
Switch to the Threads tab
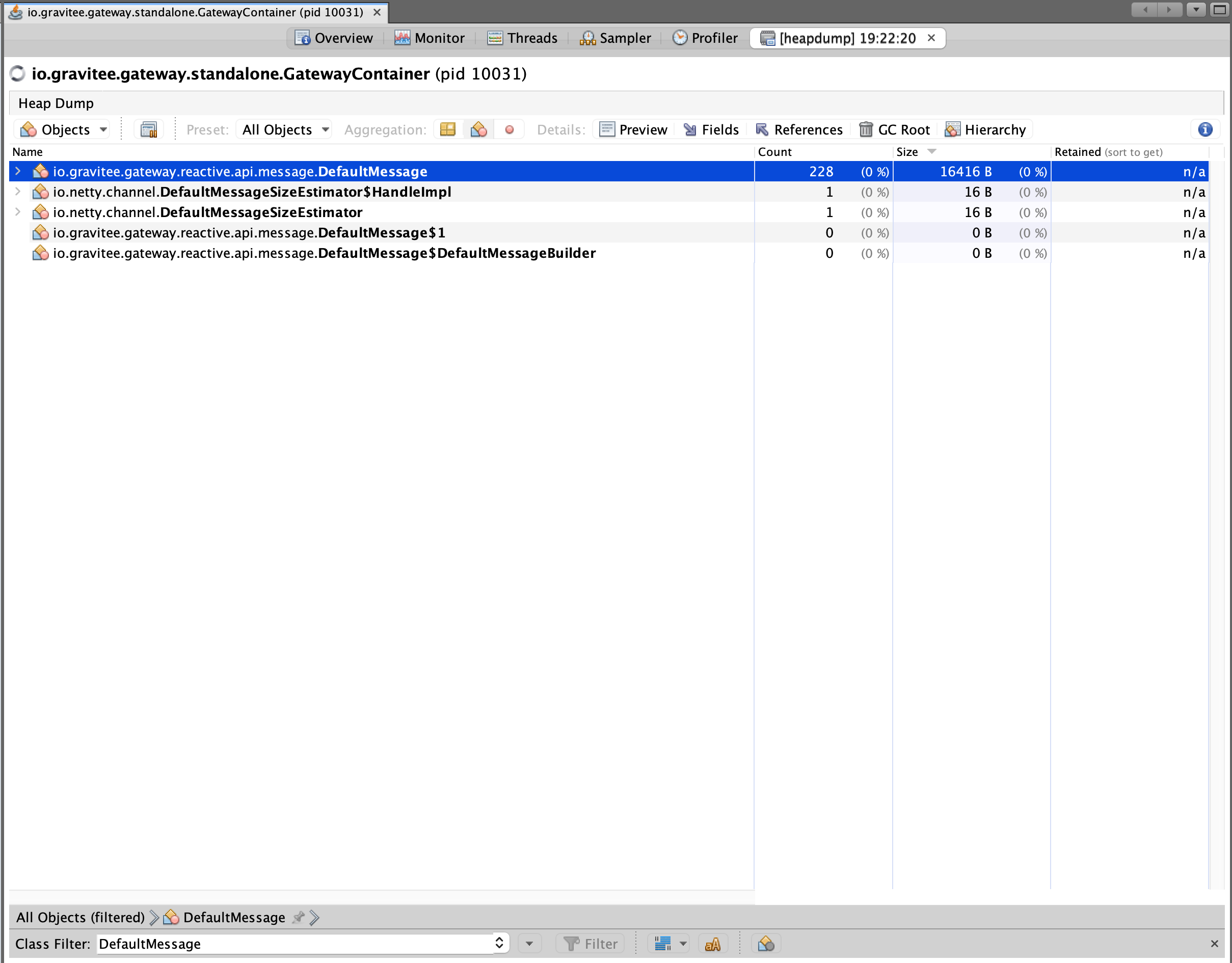pyautogui.click(x=522, y=38)
